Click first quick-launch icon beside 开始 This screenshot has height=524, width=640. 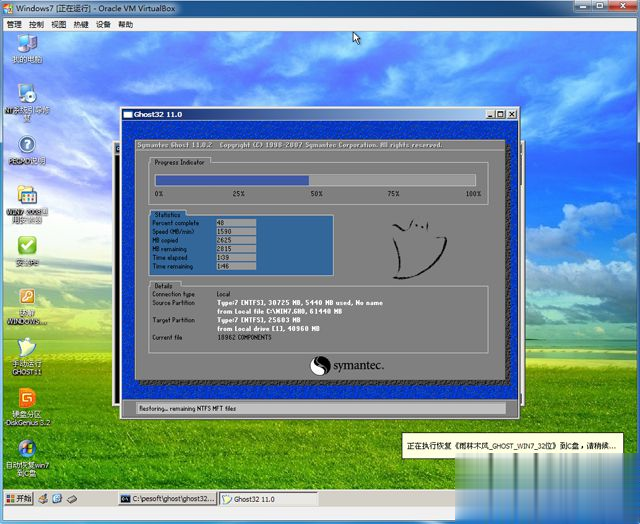(x=43, y=499)
